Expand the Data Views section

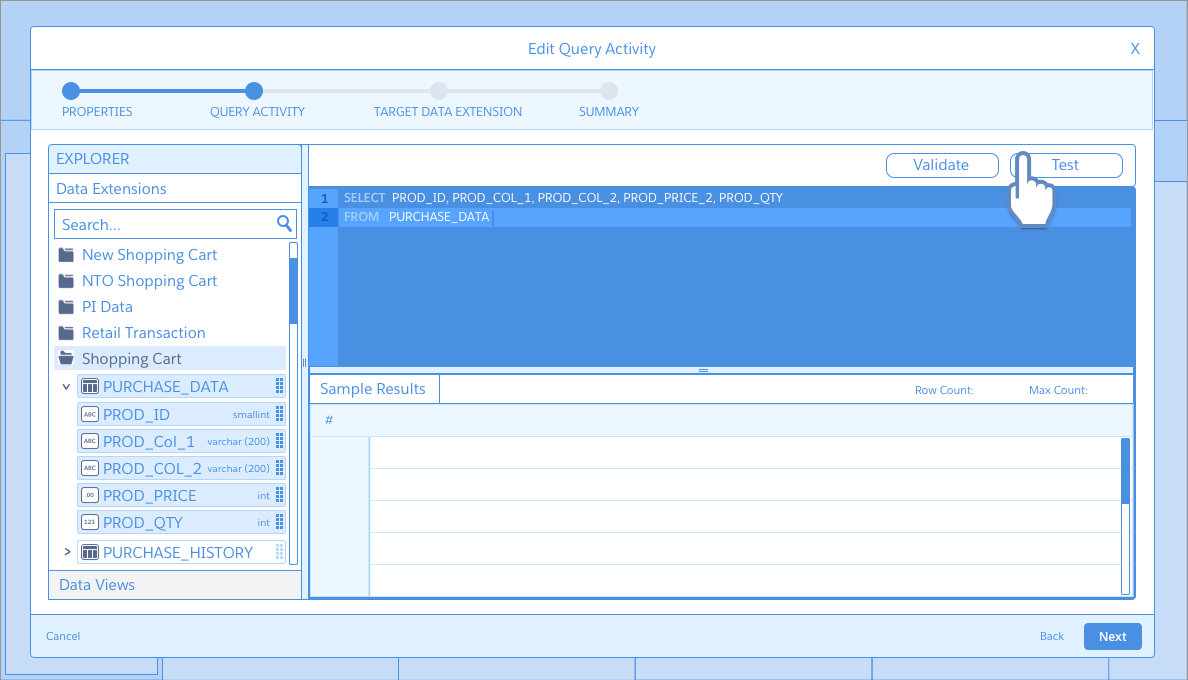(97, 585)
